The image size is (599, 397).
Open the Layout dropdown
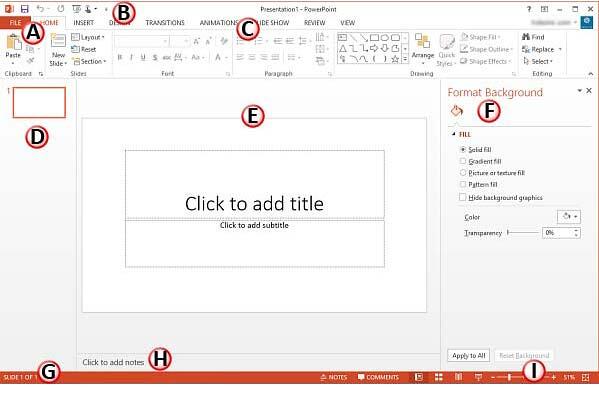coord(88,37)
